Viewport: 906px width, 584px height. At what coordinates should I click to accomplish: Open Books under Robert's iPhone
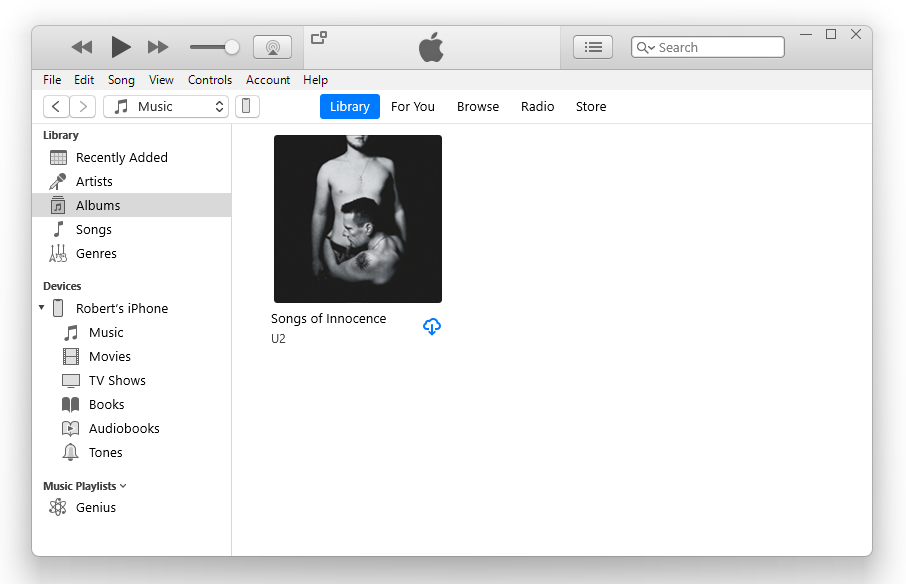[x=132, y=404]
